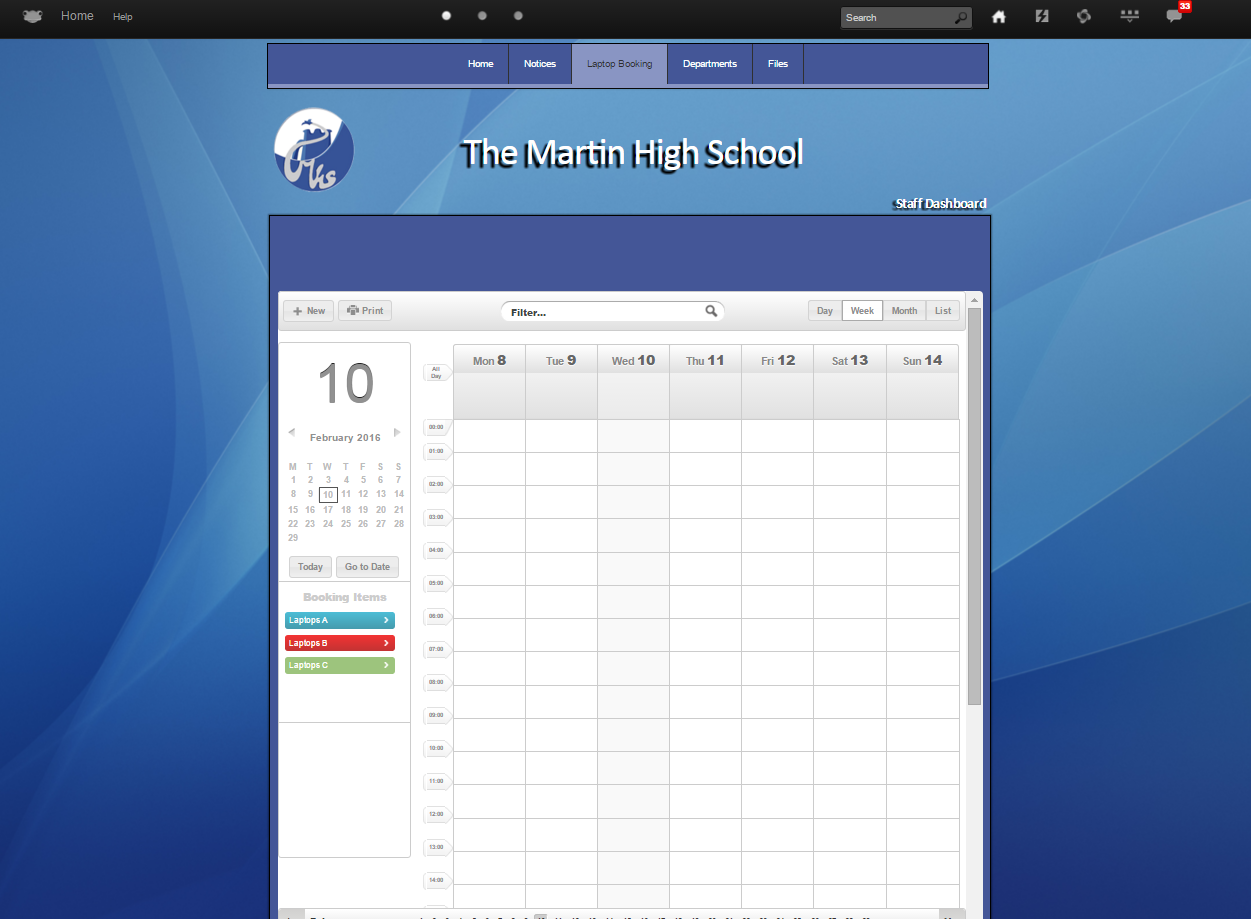Click the frog logo in the top bar
The height and width of the screenshot is (919, 1251).
[33, 16]
